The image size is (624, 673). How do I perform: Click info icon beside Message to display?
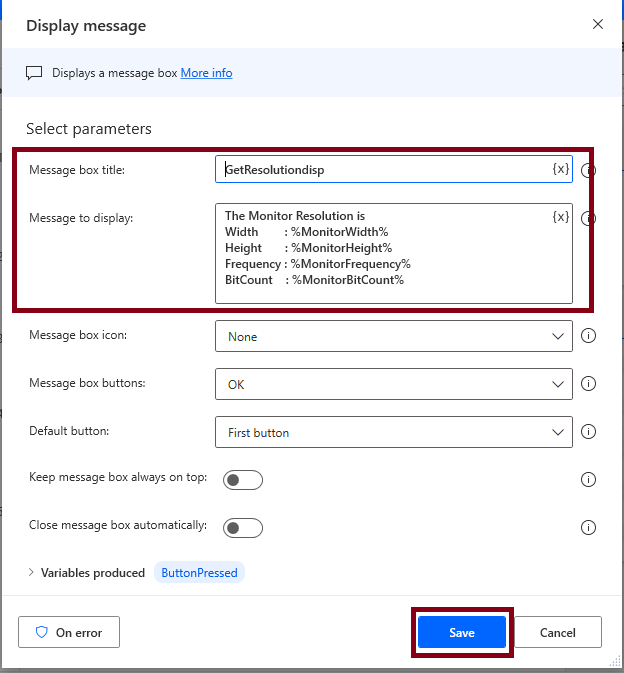click(x=588, y=219)
